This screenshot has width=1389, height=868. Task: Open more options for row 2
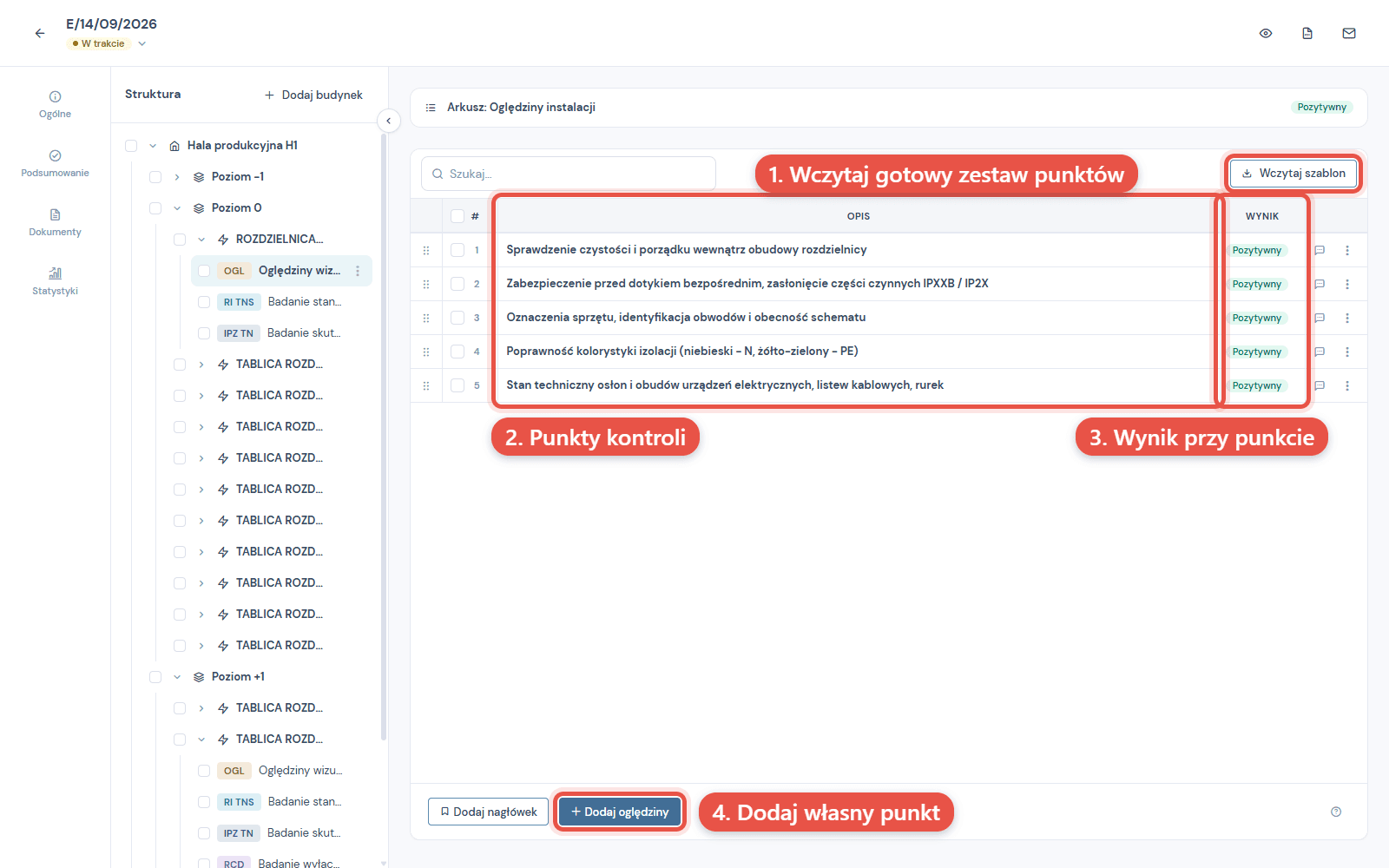click(x=1347, y=284)
